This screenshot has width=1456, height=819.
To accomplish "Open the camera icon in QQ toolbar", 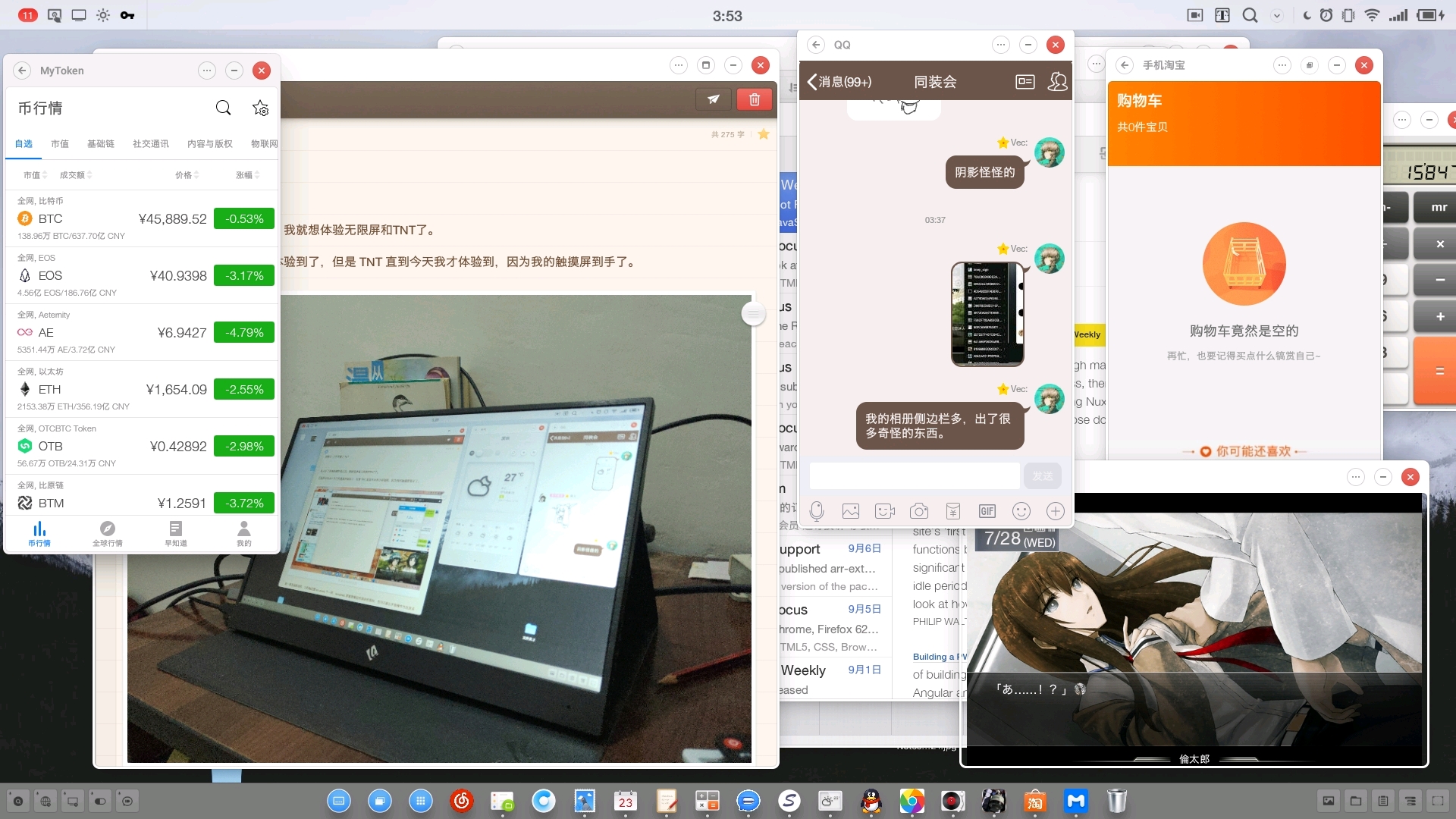I will pyautogui.click(x=919, y=511).
